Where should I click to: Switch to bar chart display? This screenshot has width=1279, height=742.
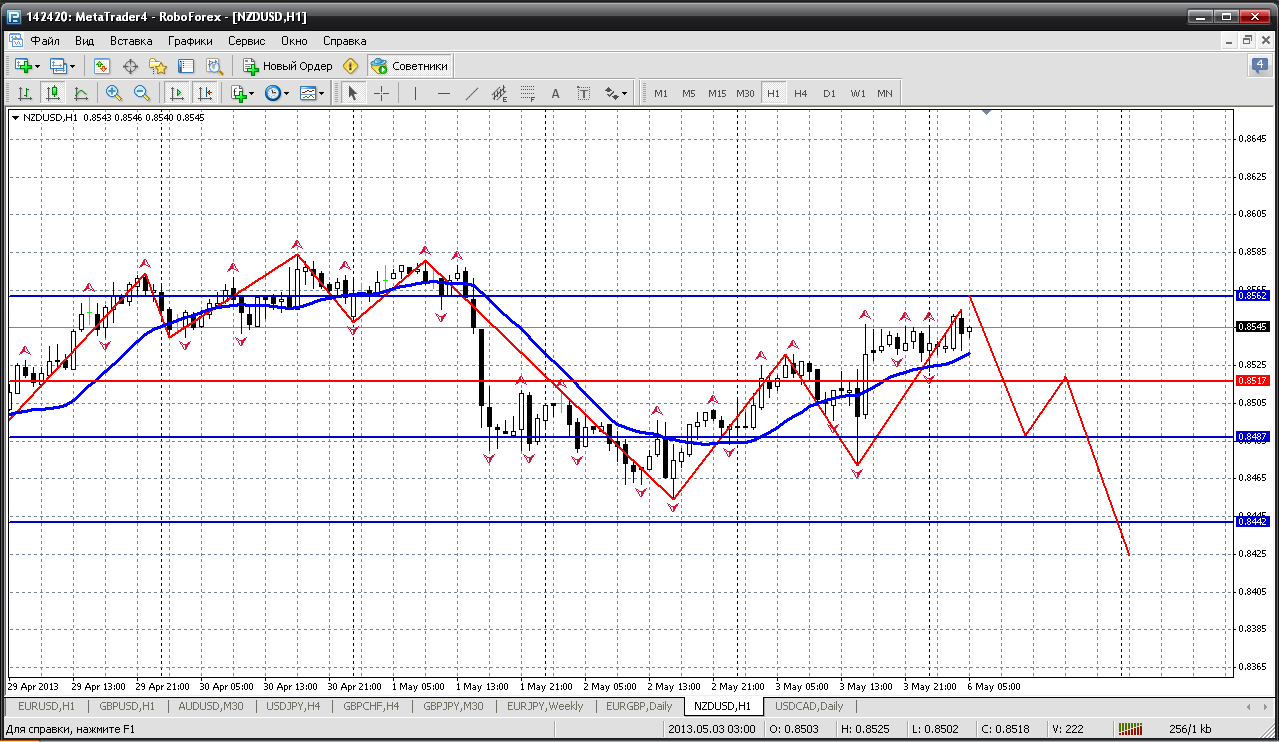25,93
